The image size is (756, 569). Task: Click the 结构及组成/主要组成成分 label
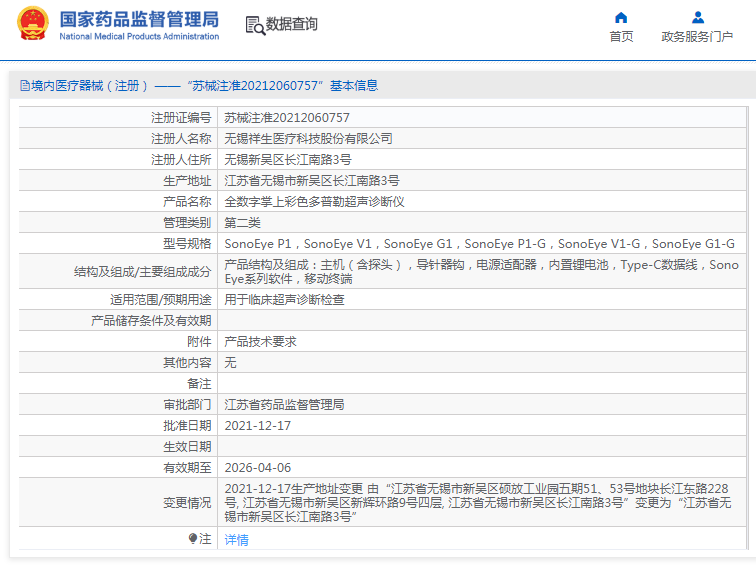[143, 272]
